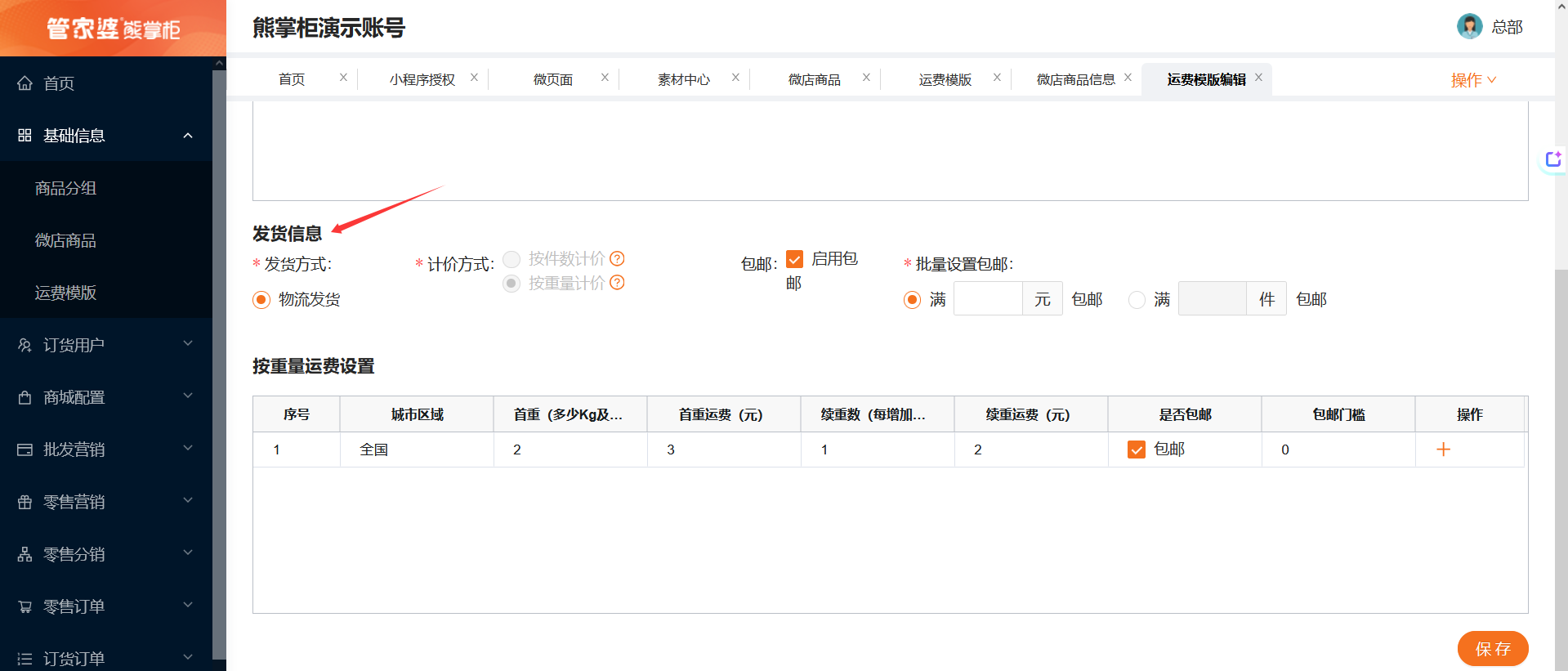1568x671 pixels.
Task: Click the 订货订单 list icon
Action: 25,659
